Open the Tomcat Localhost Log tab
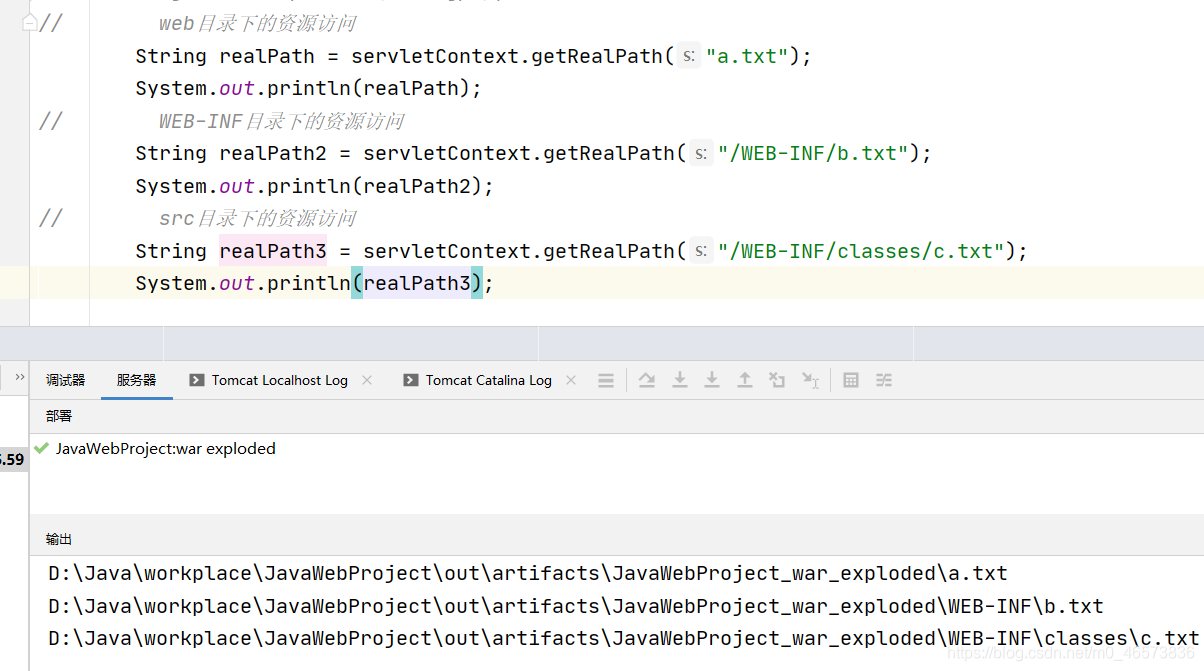The height and width of the screenshot is (671, 1204). 280,380
